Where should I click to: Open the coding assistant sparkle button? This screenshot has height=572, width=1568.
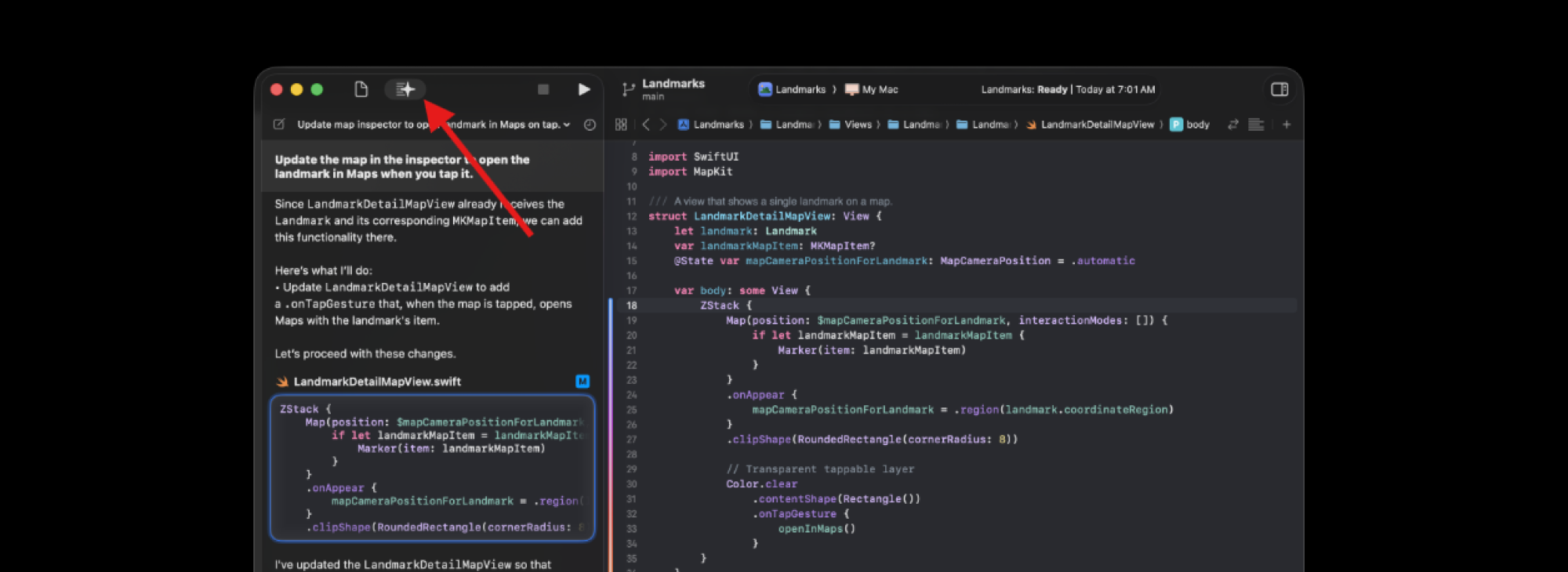click(x=405, y=89)
